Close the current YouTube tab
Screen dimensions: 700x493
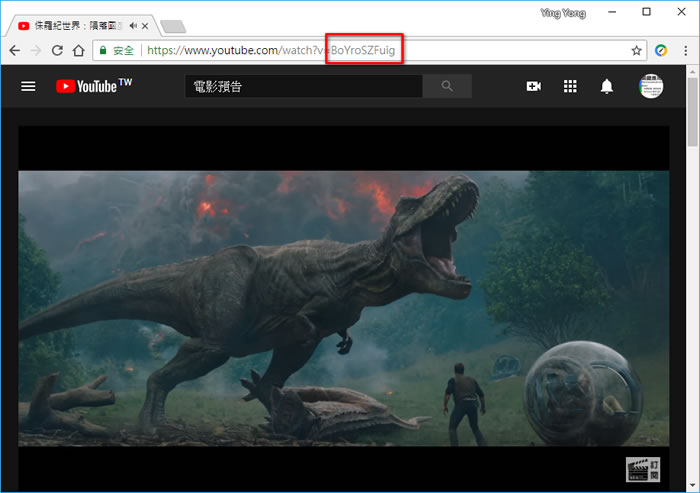point(147,26)
